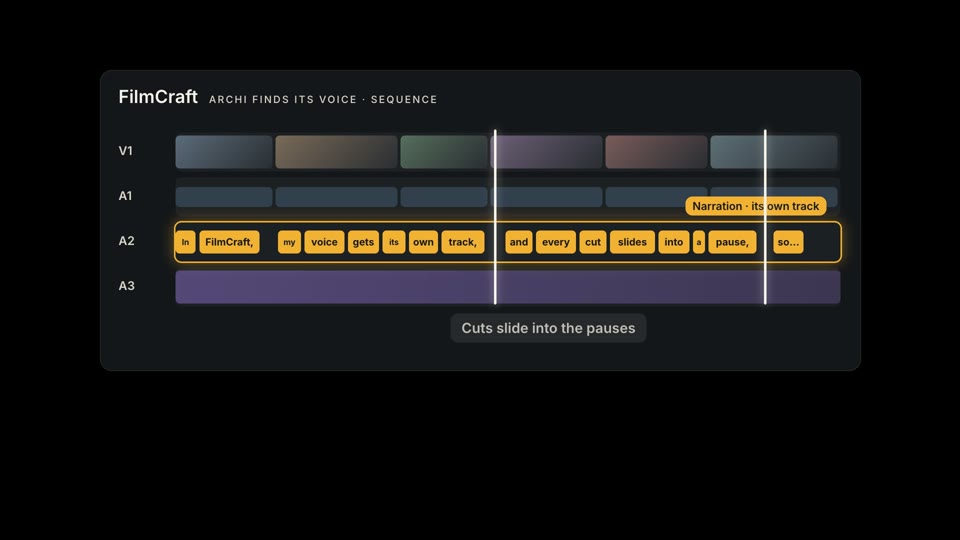The height and width of the screenshot is (540, 960).
Task: Click the 'voice' word chip
Action: [x=324, y=242]
